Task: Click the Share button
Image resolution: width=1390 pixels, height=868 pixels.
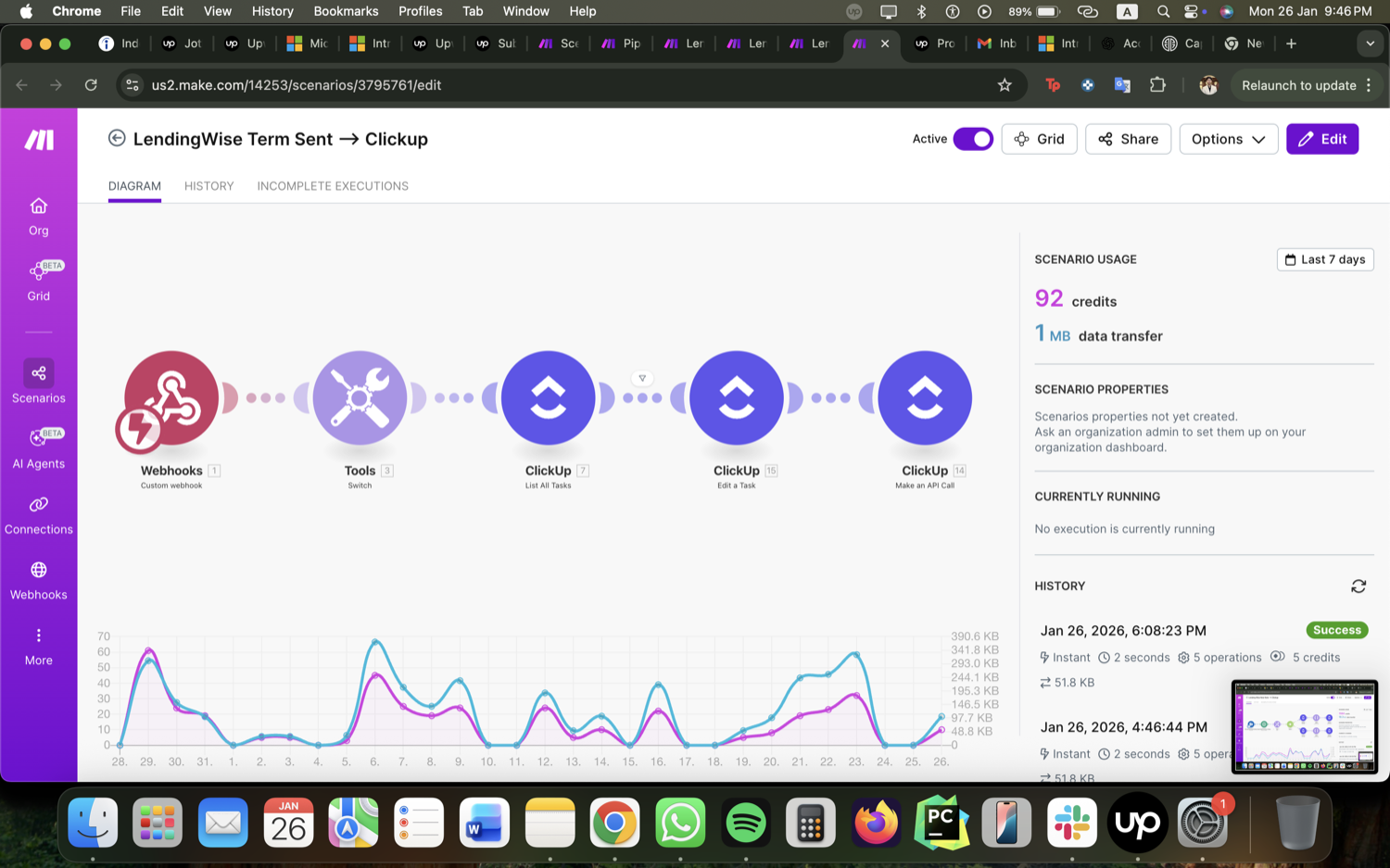Action: point(1128,139)
